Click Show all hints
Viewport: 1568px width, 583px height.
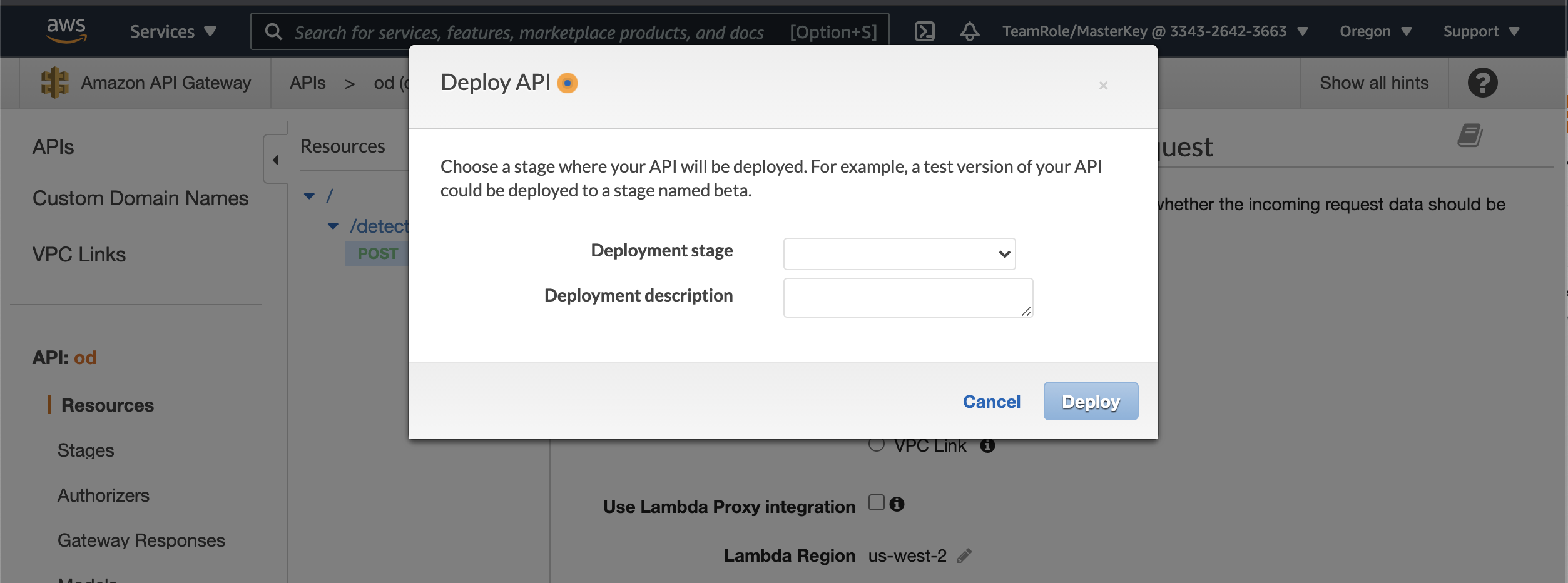tap(1374, 83)
